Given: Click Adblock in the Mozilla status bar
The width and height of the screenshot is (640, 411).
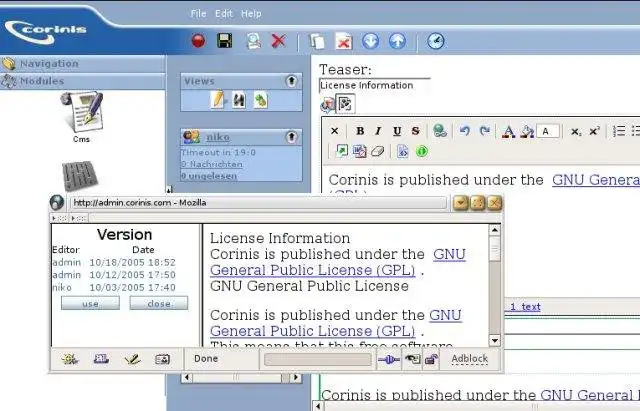Looking at the screenshot, I should click(x=469, y=358).
